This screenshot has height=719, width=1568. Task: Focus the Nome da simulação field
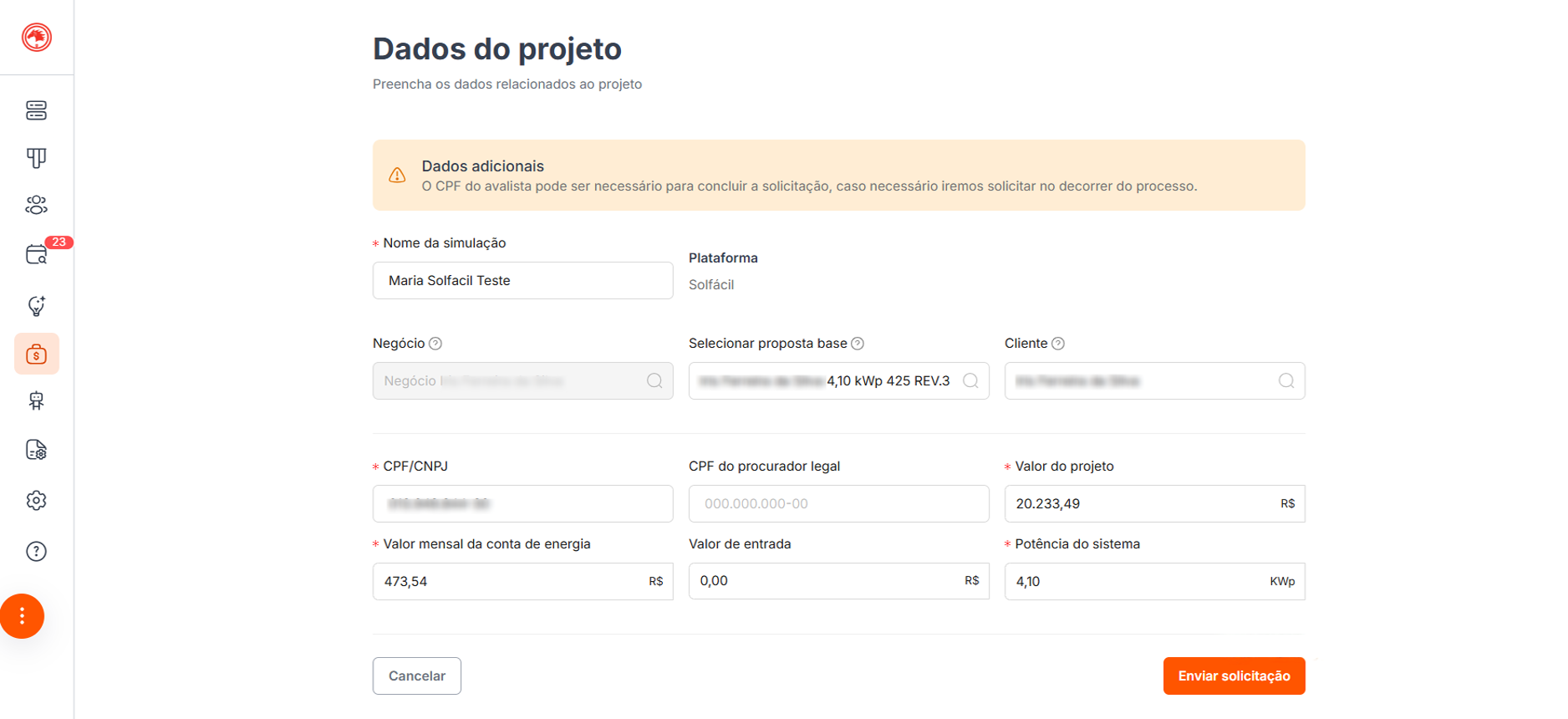pos(522,281)
